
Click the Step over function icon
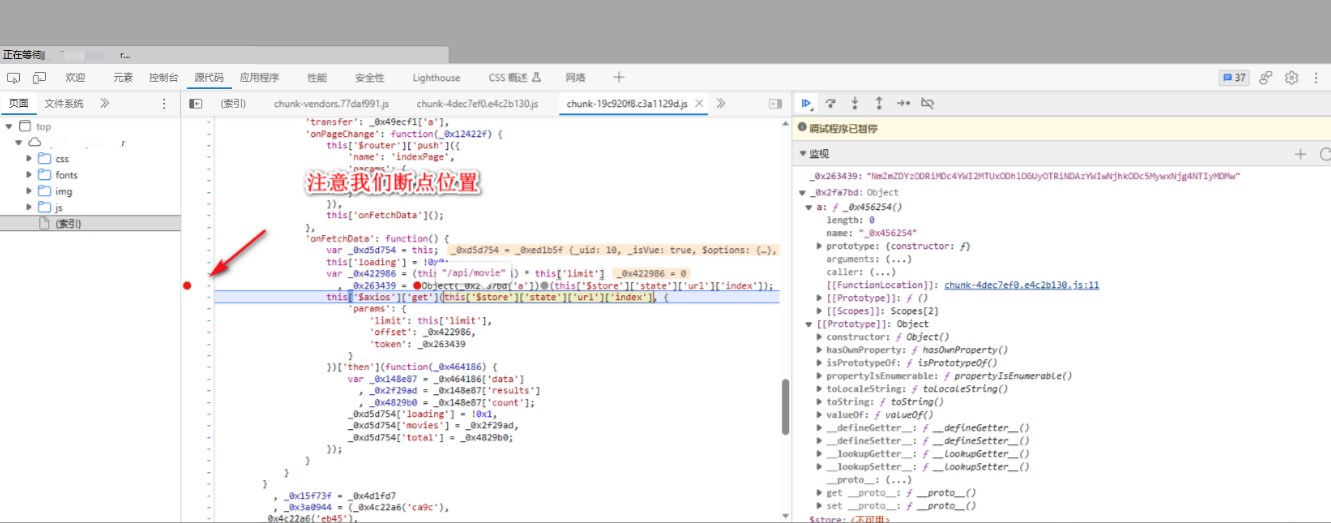[830, 103]
